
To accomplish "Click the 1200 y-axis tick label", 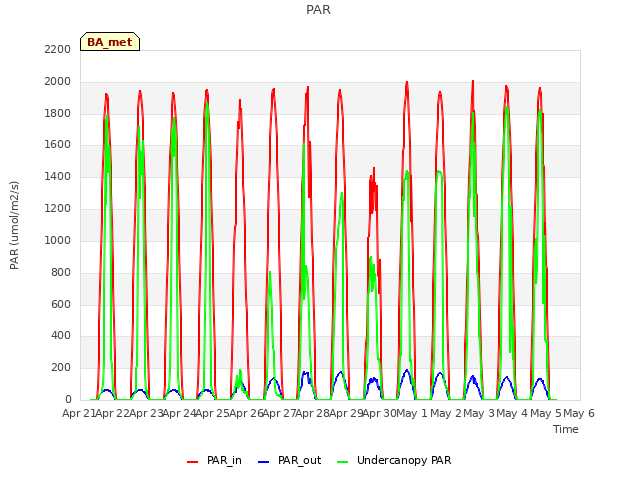I will [x=58, y=209].
